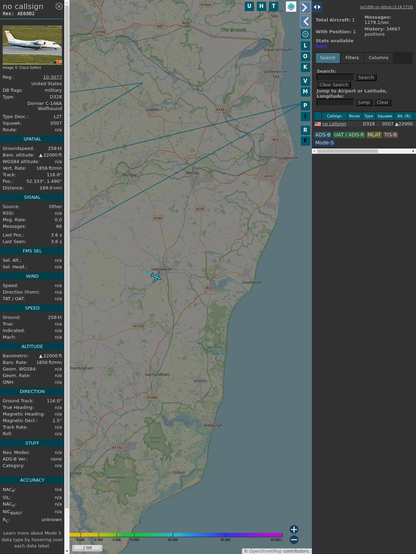Screen dimensions: 416x554
Task: Switch to the Filters tab
Action: coord(352,58)
